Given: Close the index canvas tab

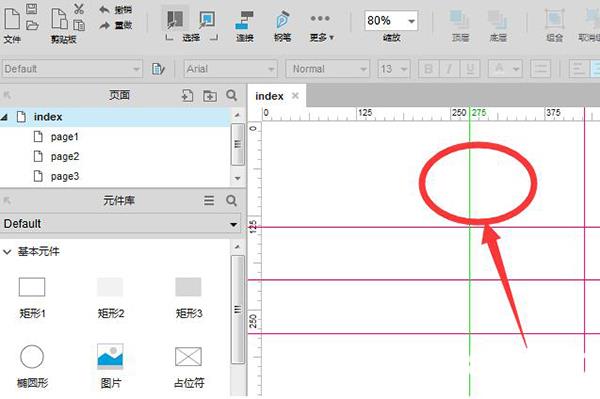Looking at the screenshot, I should coord(295,96).
